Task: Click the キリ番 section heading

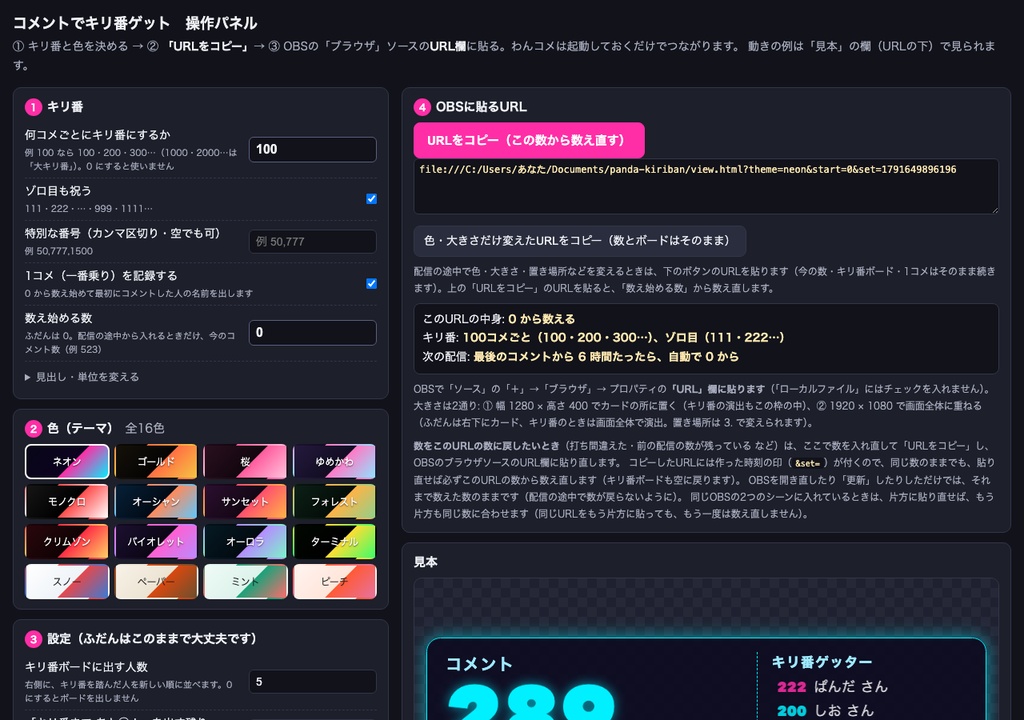Action: pos(65,106)
